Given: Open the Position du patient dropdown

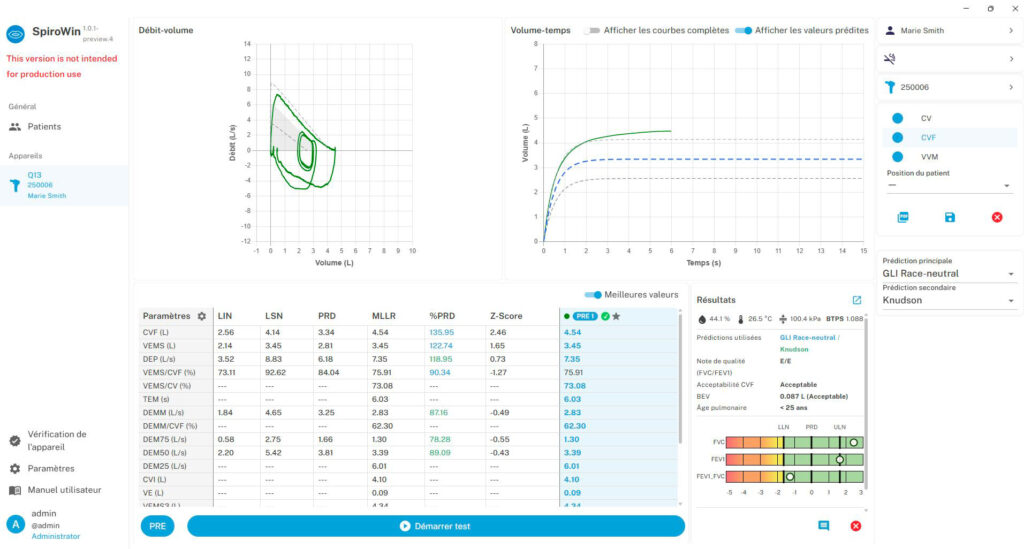Looking at the screenshot, I should [948, 185].
